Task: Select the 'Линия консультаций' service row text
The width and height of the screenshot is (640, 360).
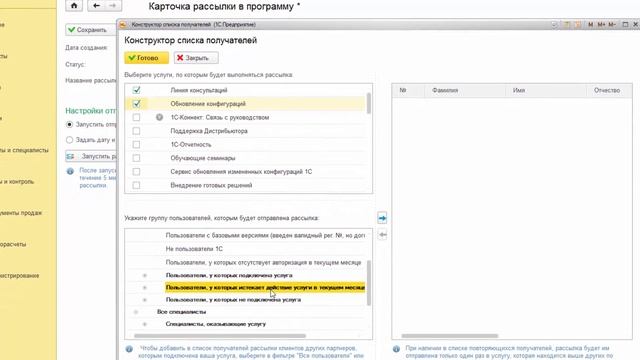Action: pos(199,90)
